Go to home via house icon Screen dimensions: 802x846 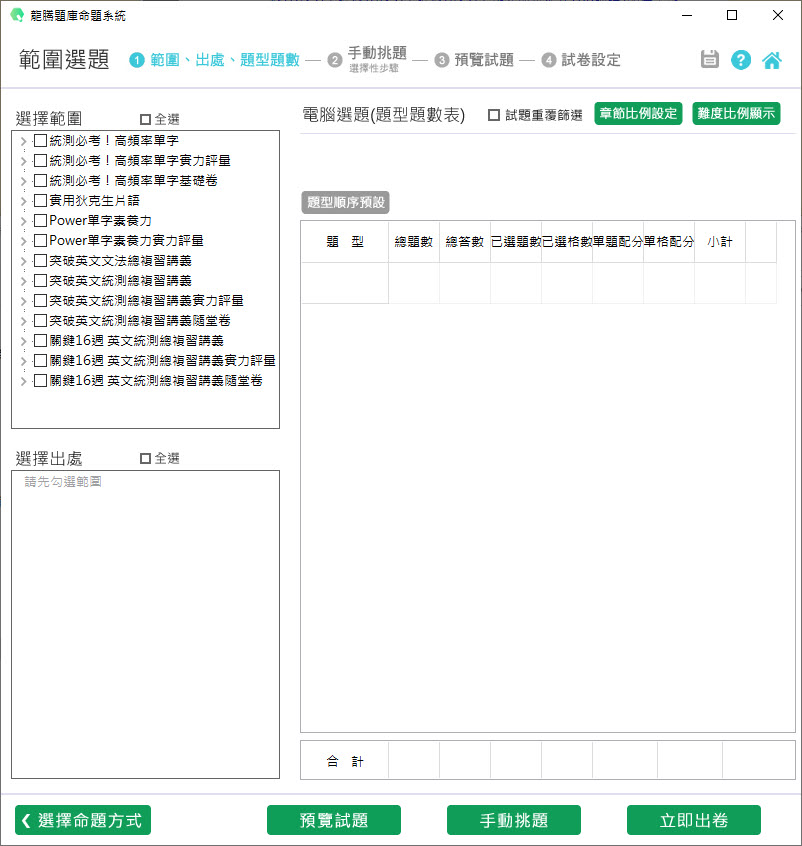click(x=772, y=59)
